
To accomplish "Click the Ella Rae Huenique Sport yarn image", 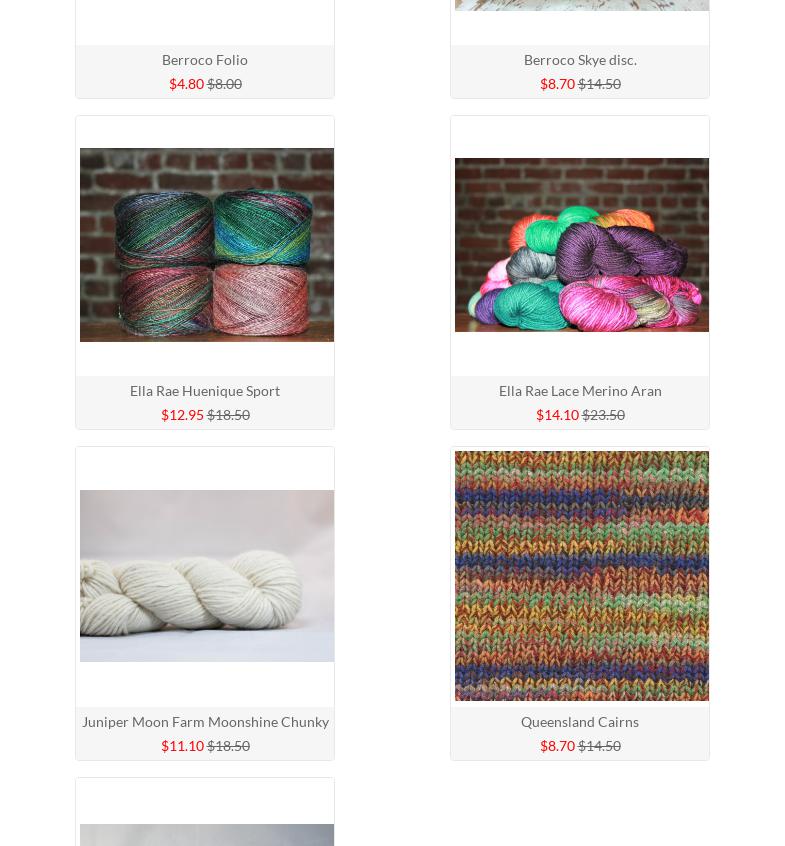I will click(207, 245).
